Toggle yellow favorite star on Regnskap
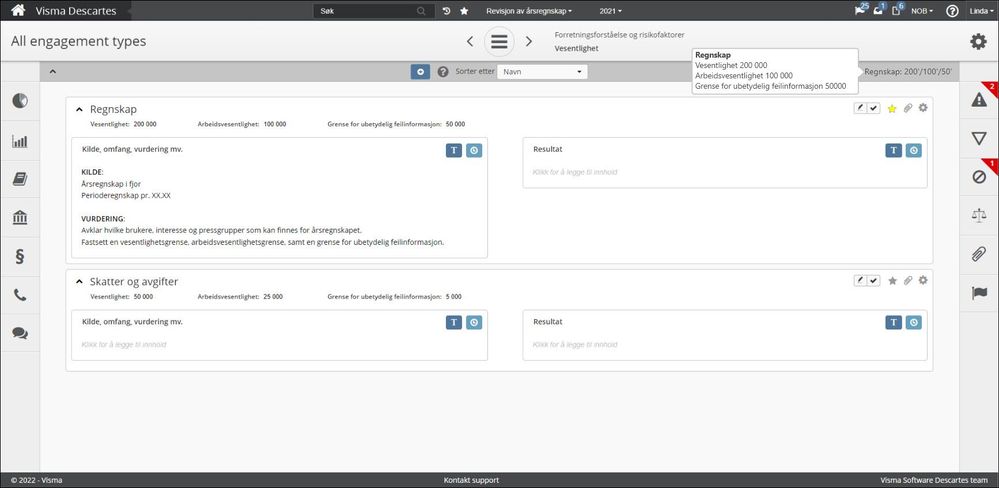The width and height of the screenshot is (999, 488). [x=892, y=109]
